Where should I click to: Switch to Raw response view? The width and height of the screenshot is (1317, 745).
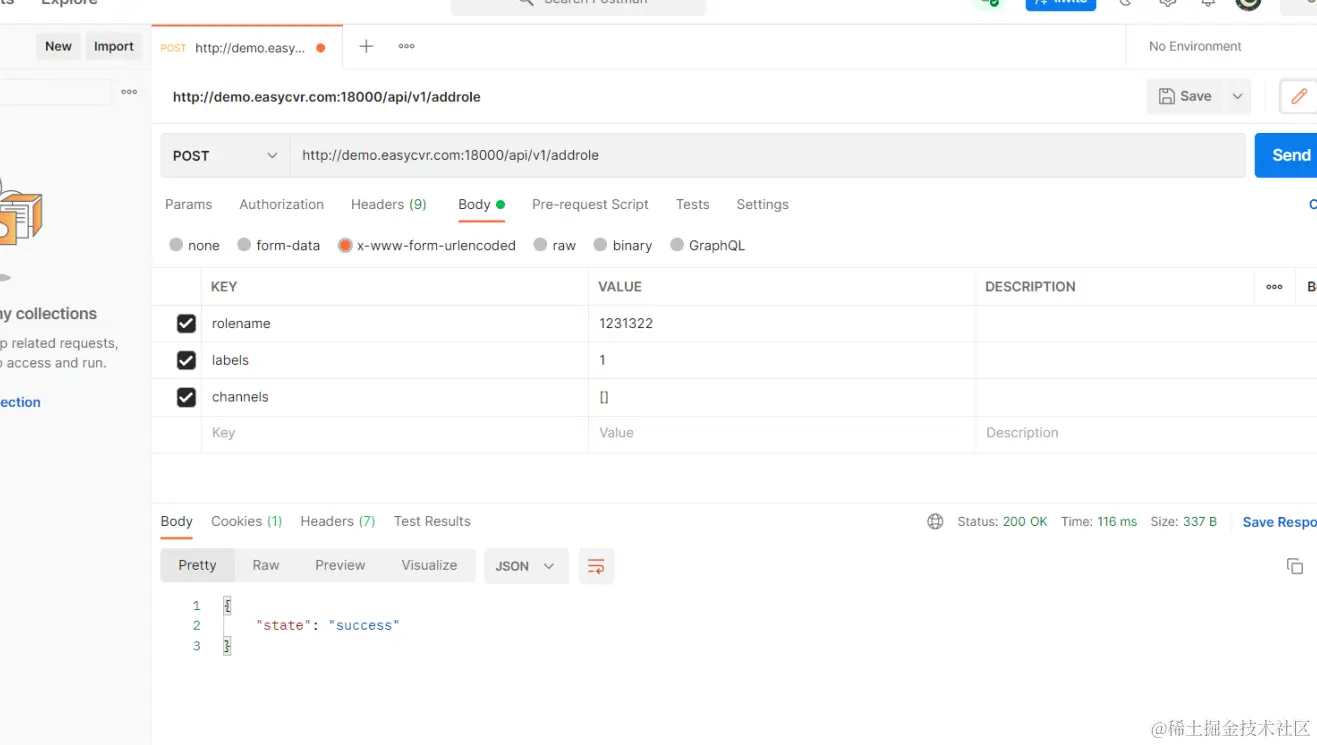pos(266,565)
